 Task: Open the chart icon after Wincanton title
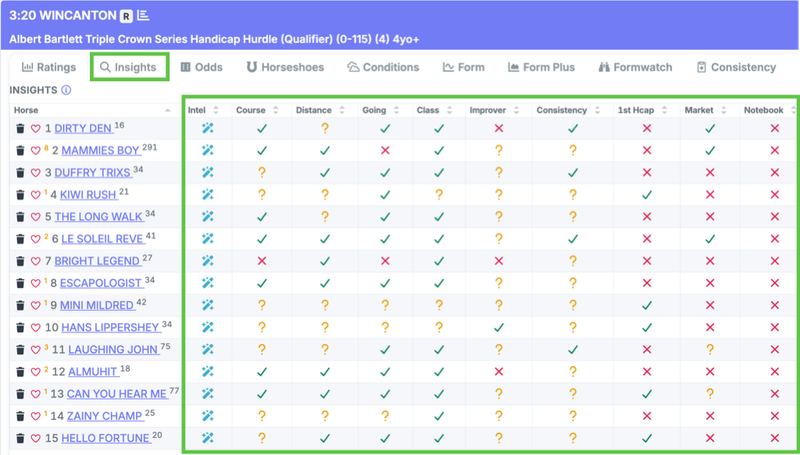tap(143, 16)
